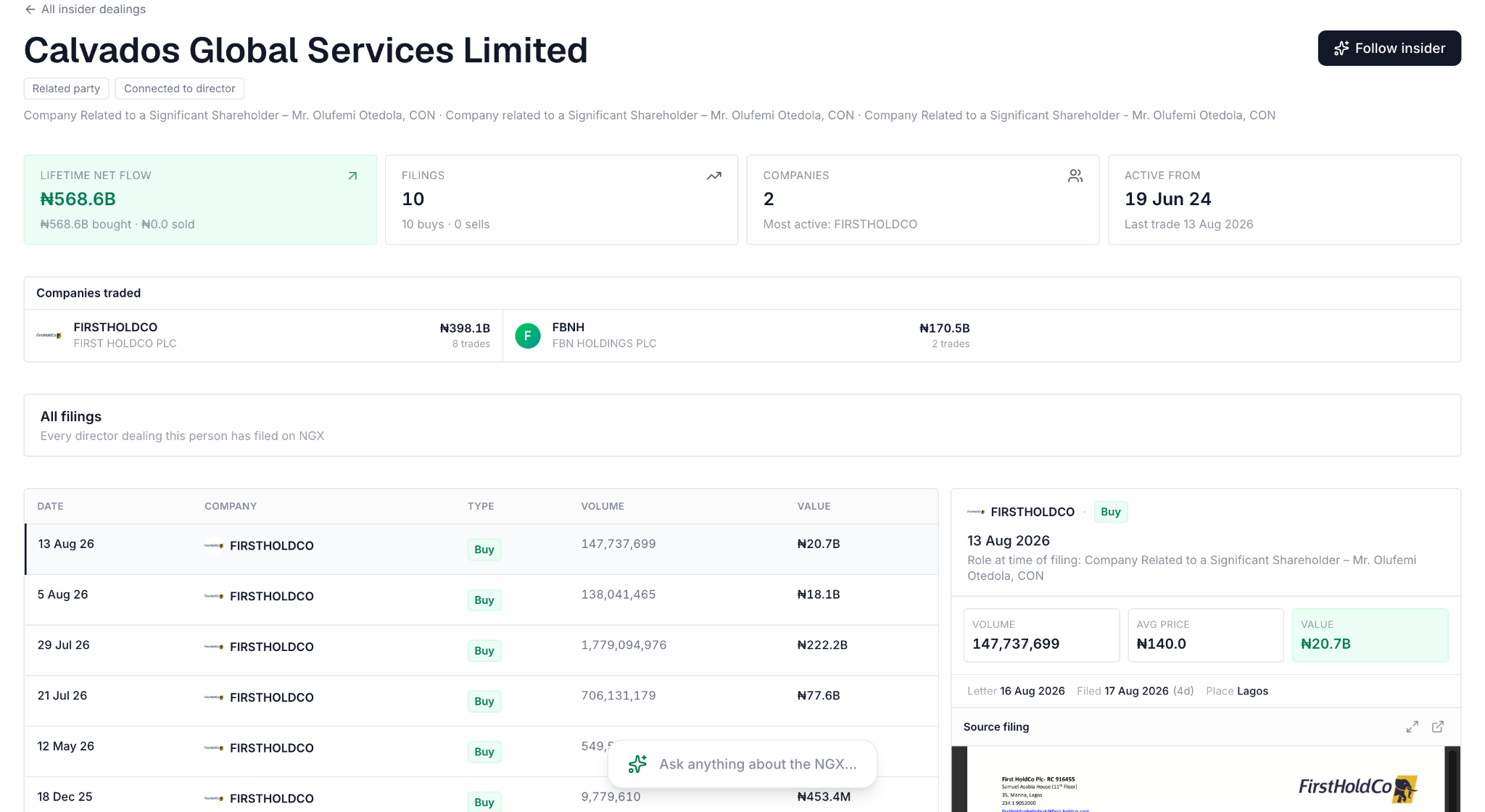1485x812 pixels.
Task: Click FIRSTHOLDCO logo in the 12 May 26 row
Action: (214, 748)
